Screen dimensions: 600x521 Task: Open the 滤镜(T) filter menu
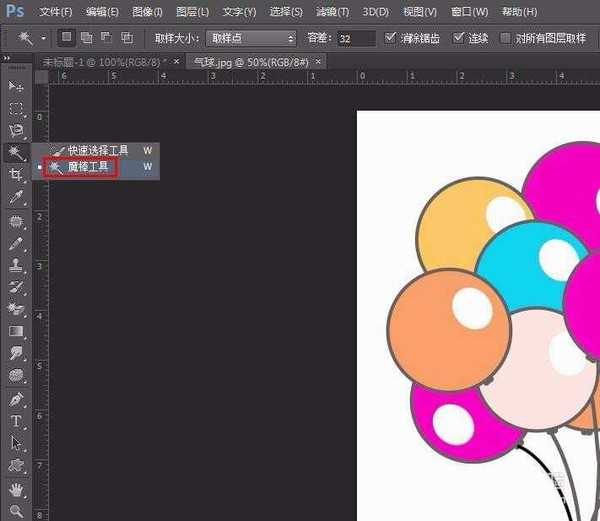[x=332, y=12]
